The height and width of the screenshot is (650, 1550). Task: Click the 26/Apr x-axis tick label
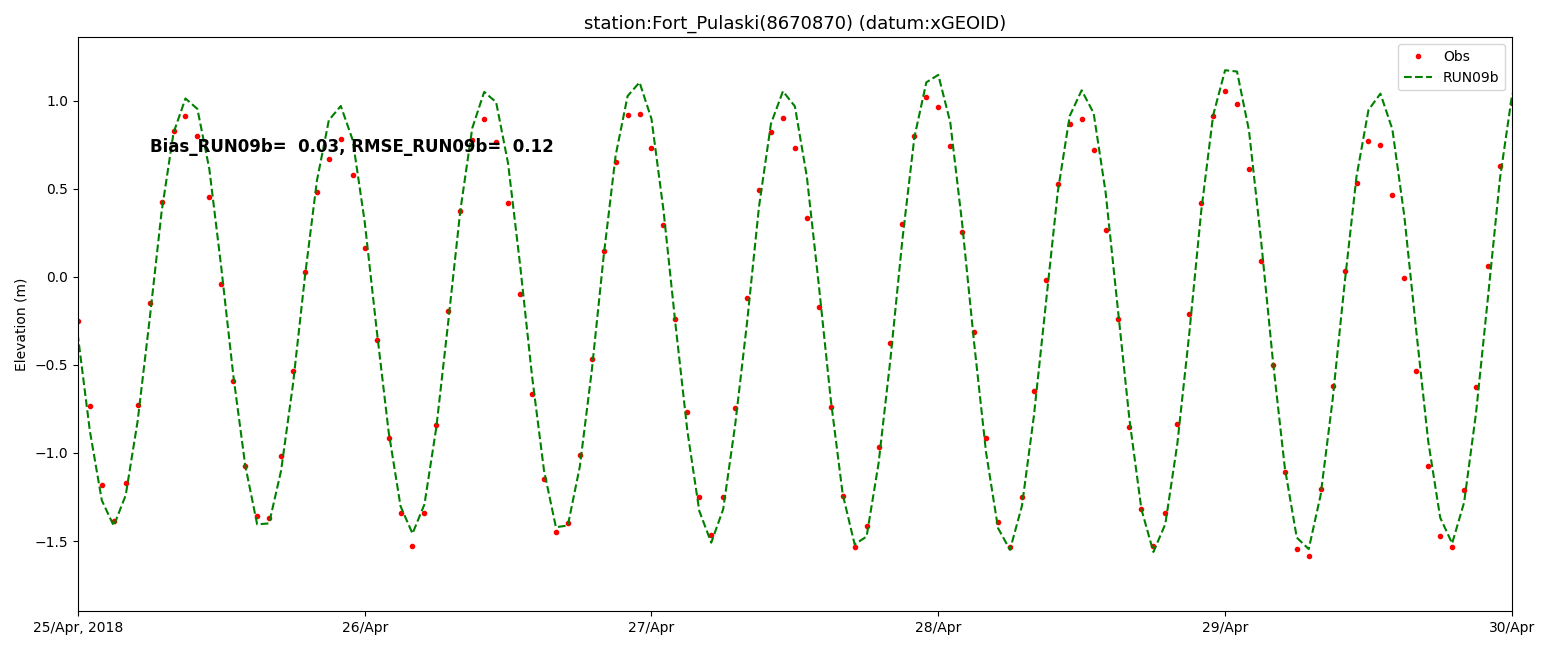pyautogui.click(x=365, y=628)
